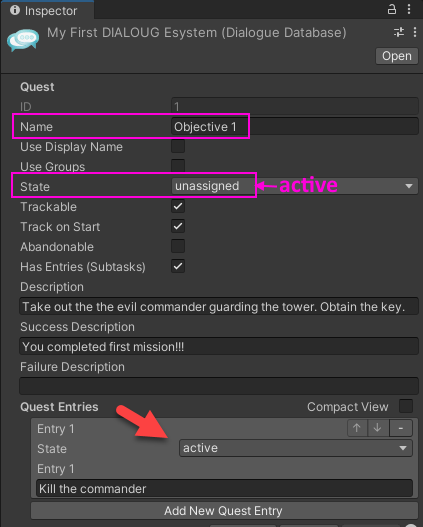423x527 pixels.
Task: Move Entry 1 up with arrow
Action: tap(357, 428)
